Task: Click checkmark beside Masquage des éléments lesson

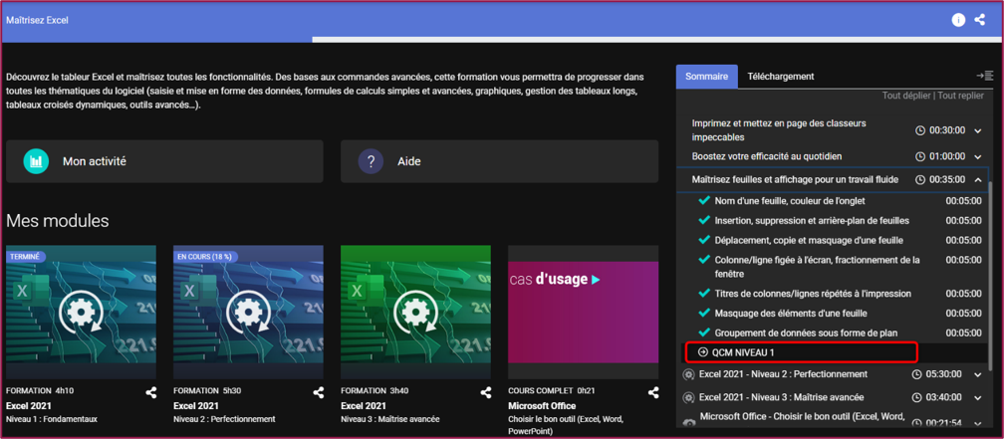Action: pos(704,313)
